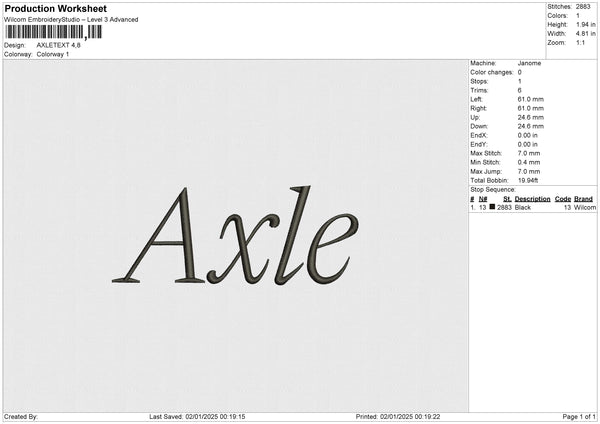600x424 pixels.
Task: Click the 'Total Bobbin:' label
Action: [x=489, y=180]
